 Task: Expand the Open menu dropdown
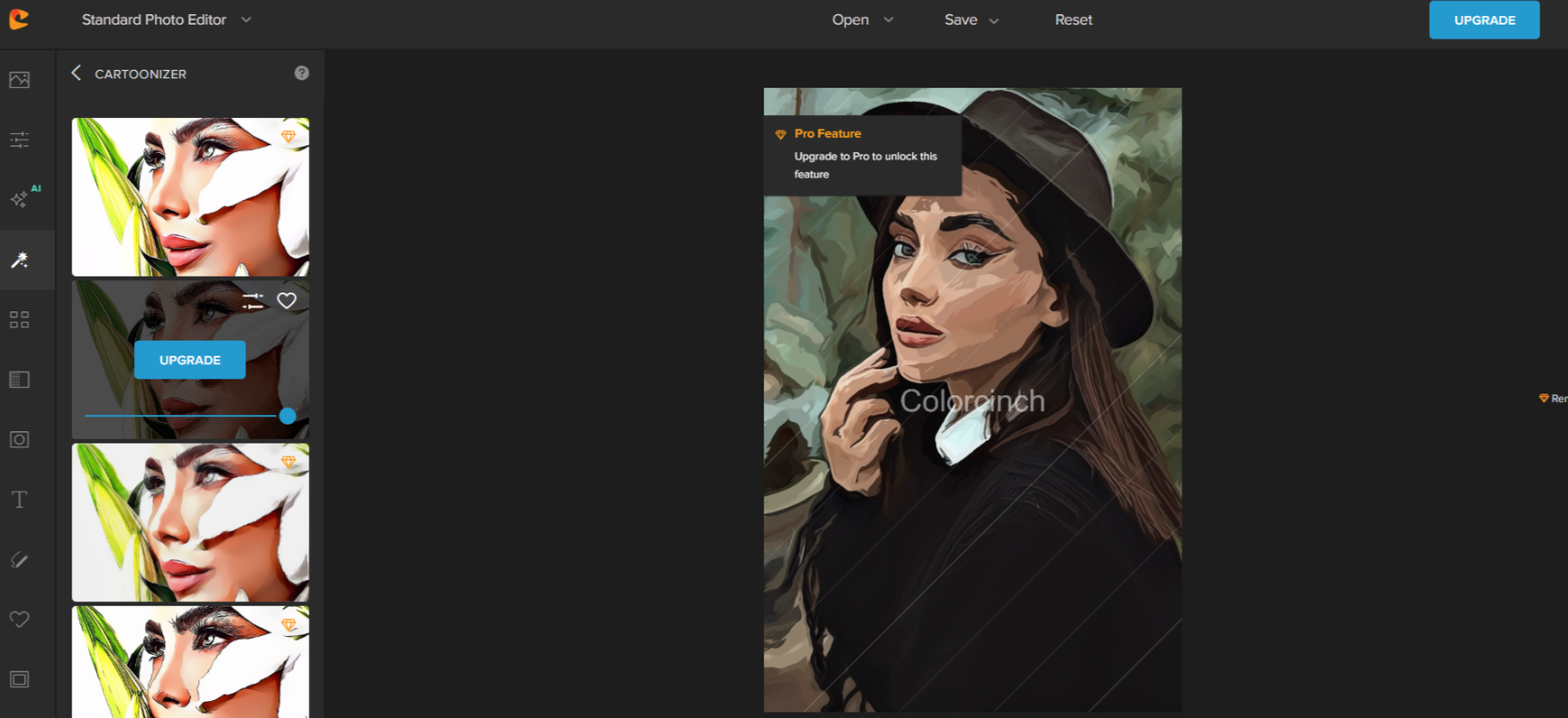[x=862, y=20]
